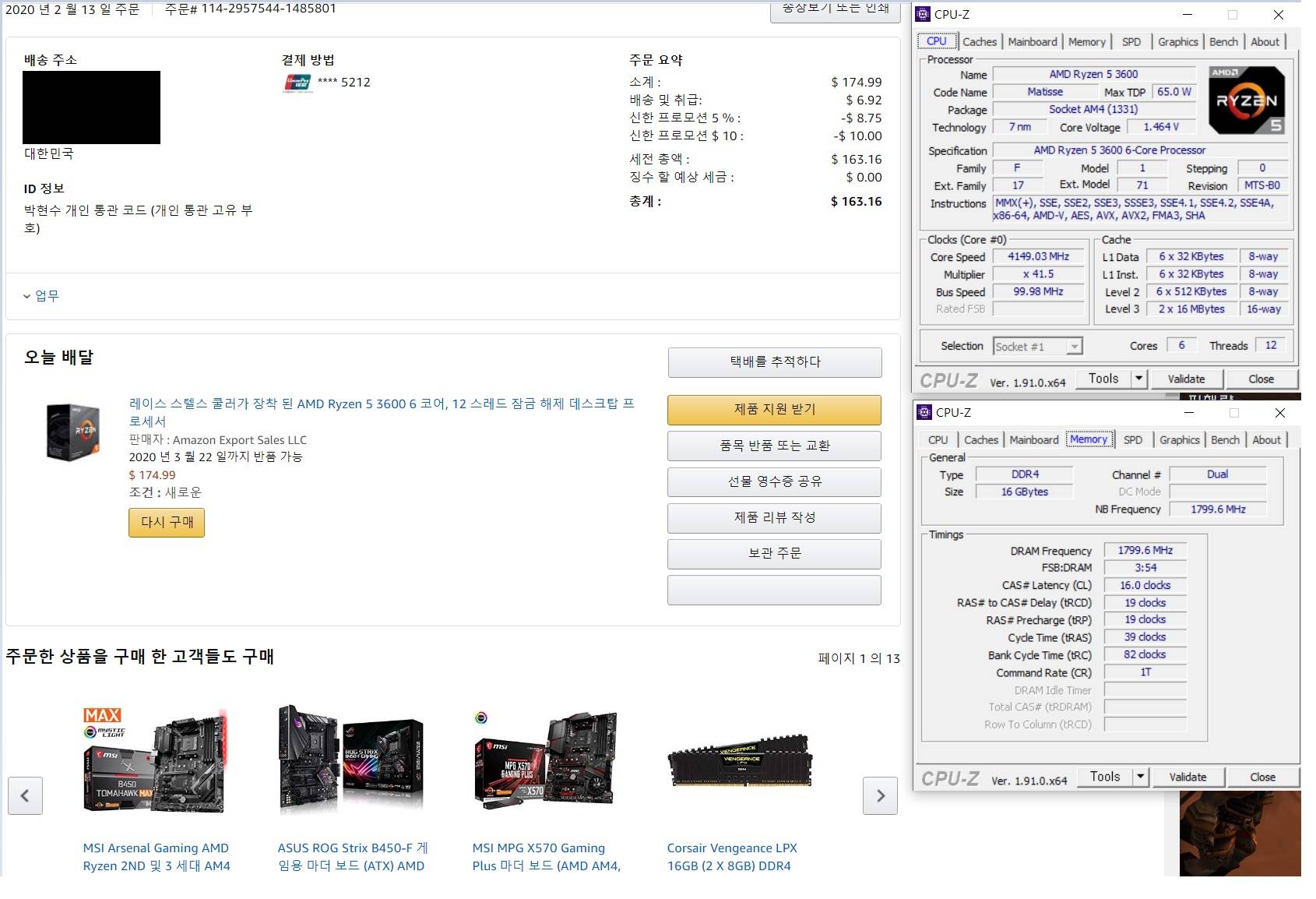Viewport: 1316px width, 899px height.
Task: Click the Ryzen 5 logo in CPU-Z
Action: pyautogui.click(x=1246, y=100)
